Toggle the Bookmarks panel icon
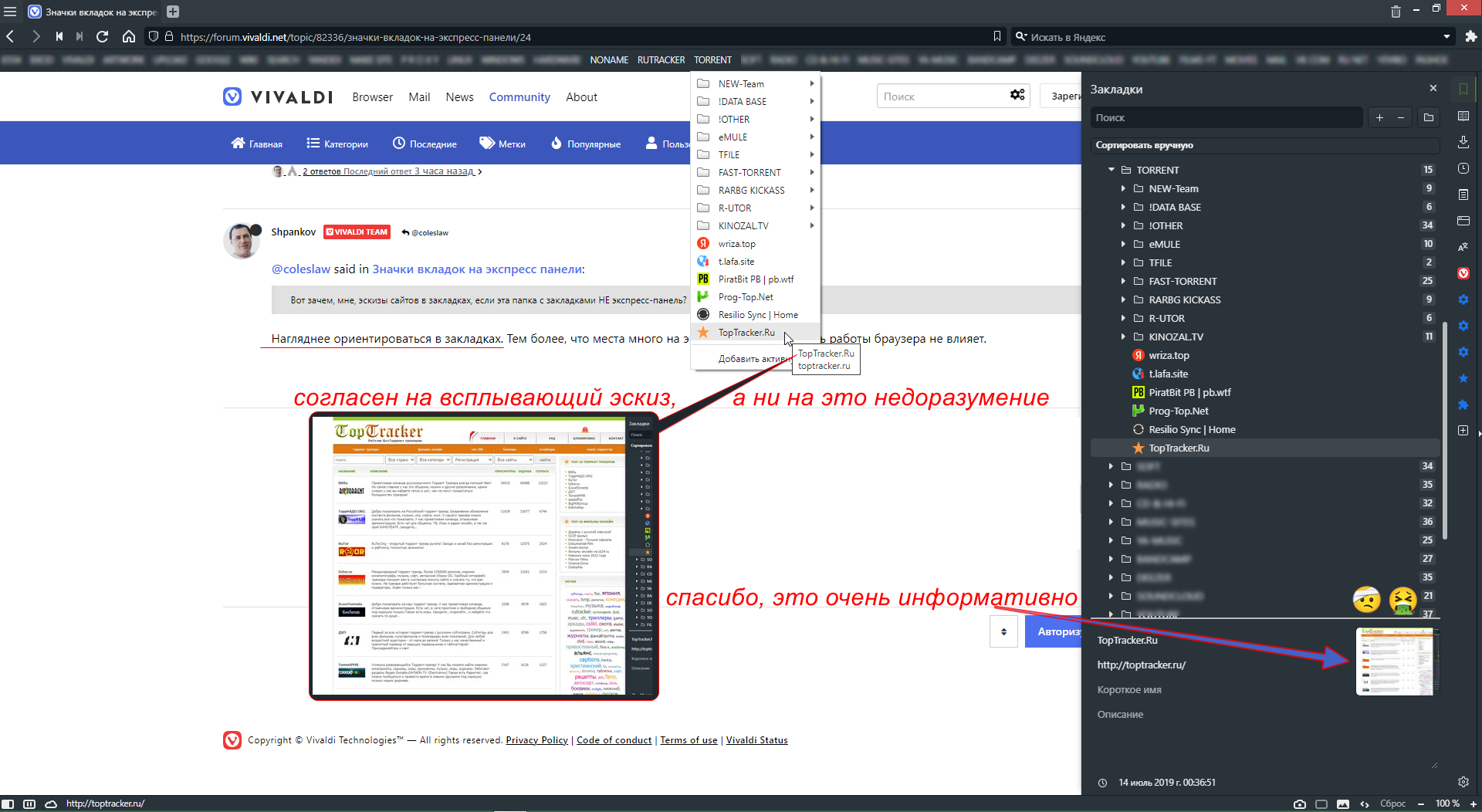Screen dimensions: 1482x812 (1463, 90)
